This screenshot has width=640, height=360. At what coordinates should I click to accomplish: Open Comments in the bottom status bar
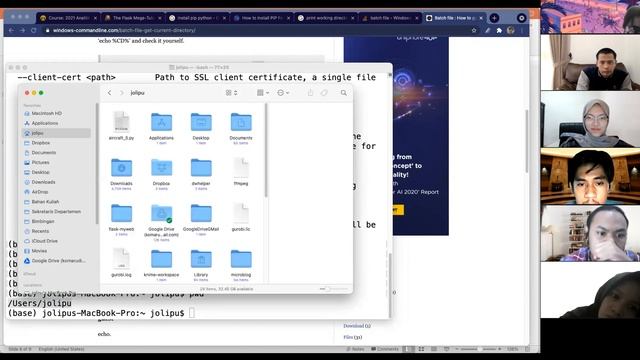click(x=384, y=349)
